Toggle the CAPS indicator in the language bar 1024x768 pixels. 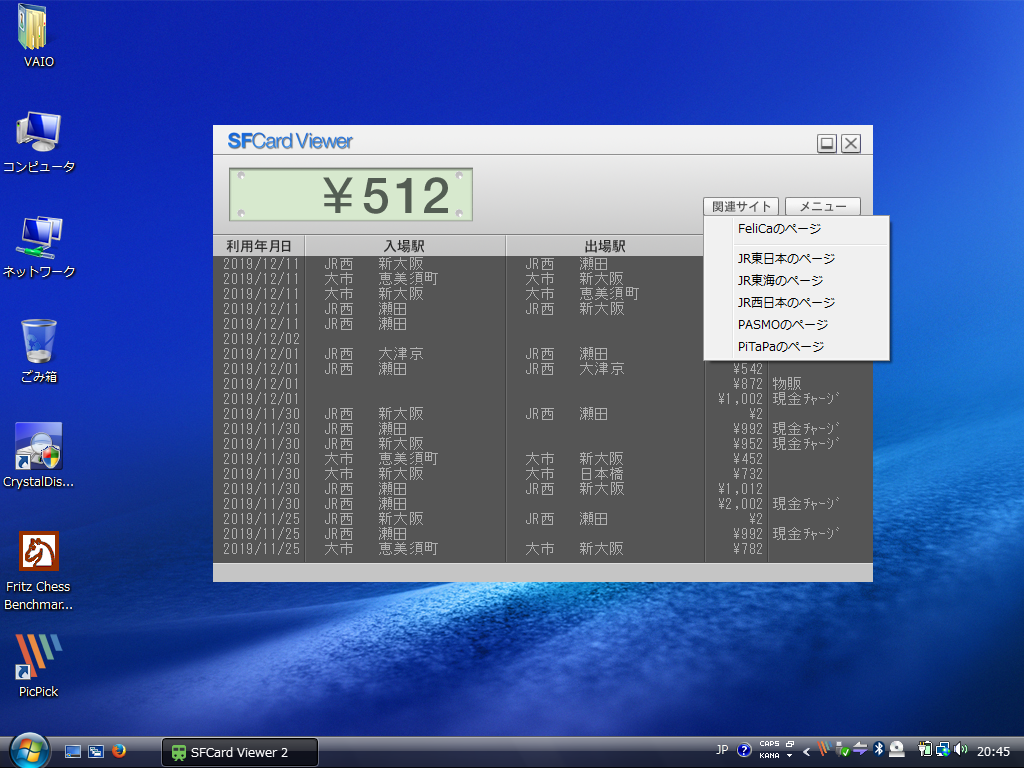tap(769, 744)
